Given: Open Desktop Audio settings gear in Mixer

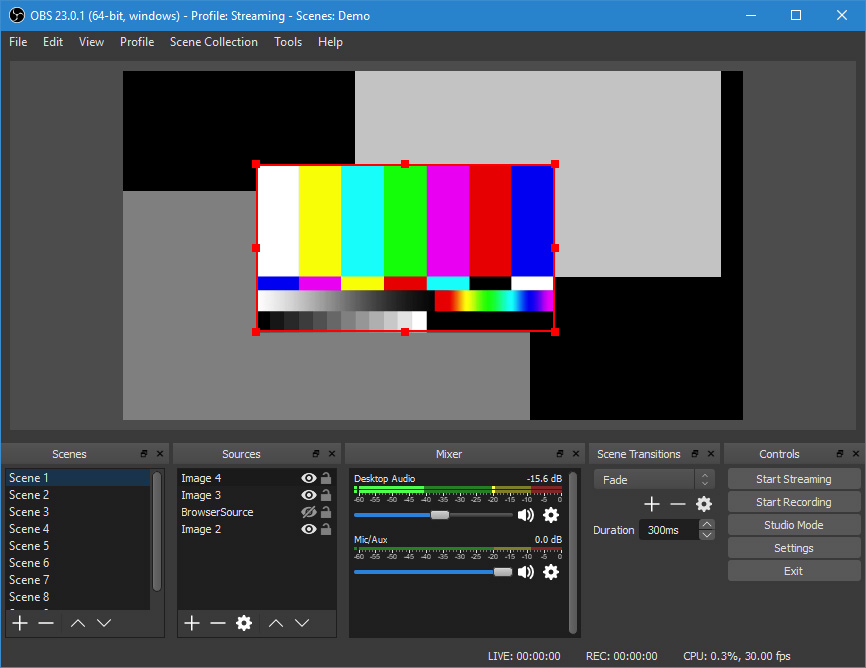Looking at the screenshot, I should coord(551,515).
